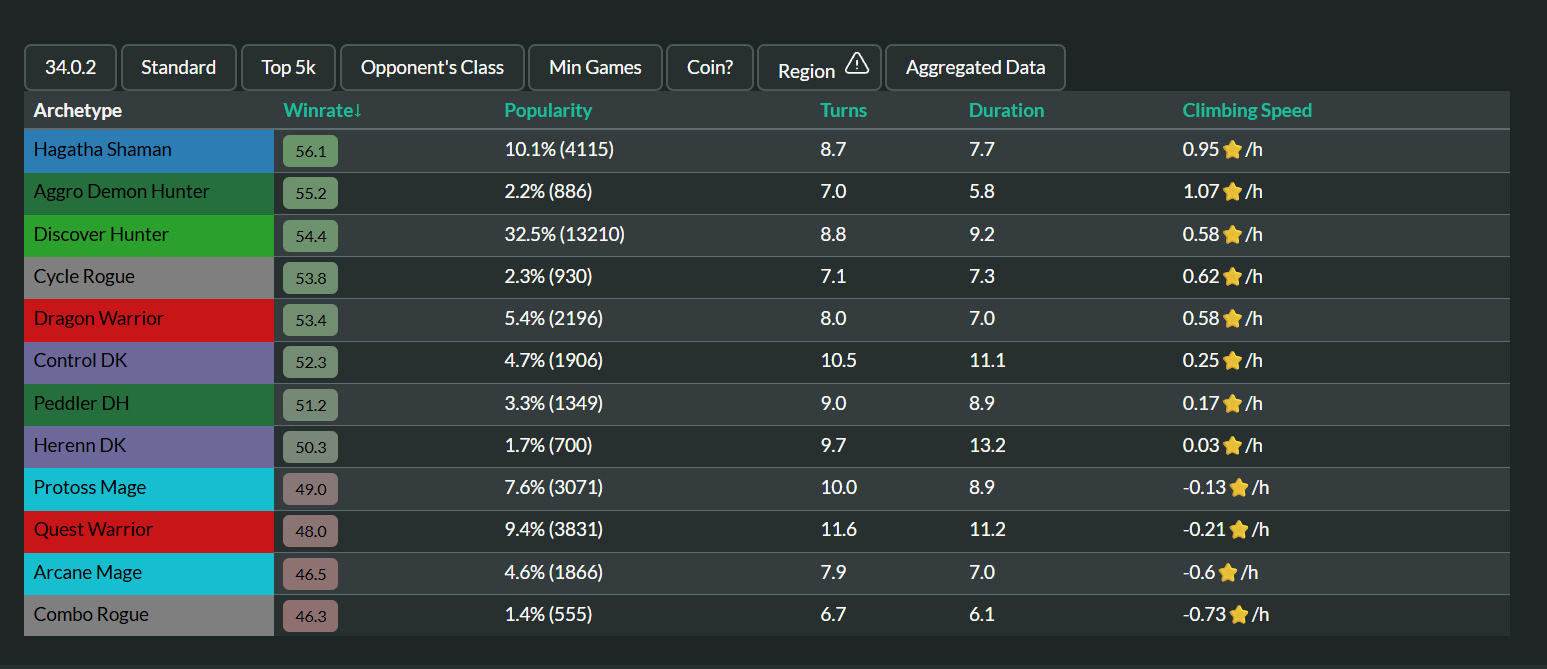Screen dimensions: 1547x669
Task: Click the star icon in Protoss Mage row
Action: (1238, 488)
